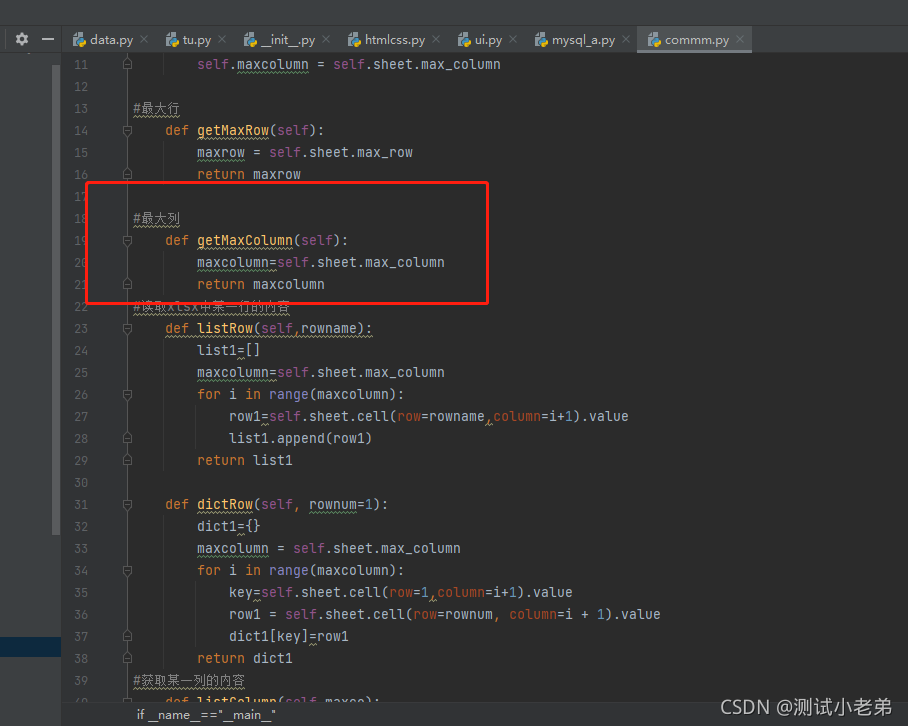
Task: Switch to the ui.py tab
Action: point(488,39)
